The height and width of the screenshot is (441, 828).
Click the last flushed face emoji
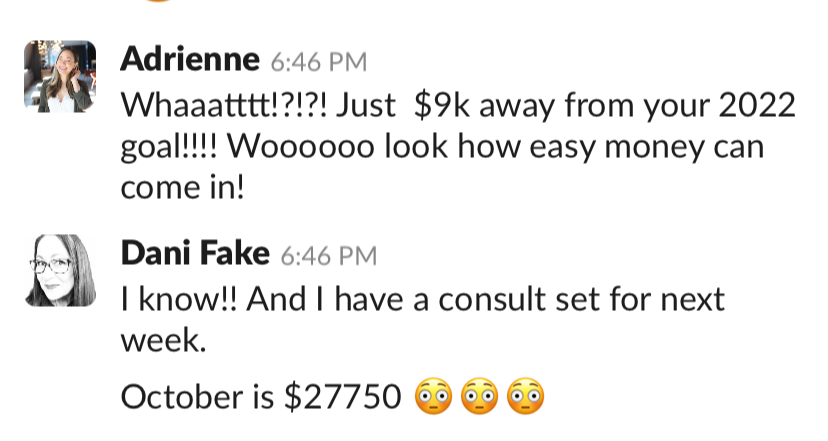tap(527, 398)
